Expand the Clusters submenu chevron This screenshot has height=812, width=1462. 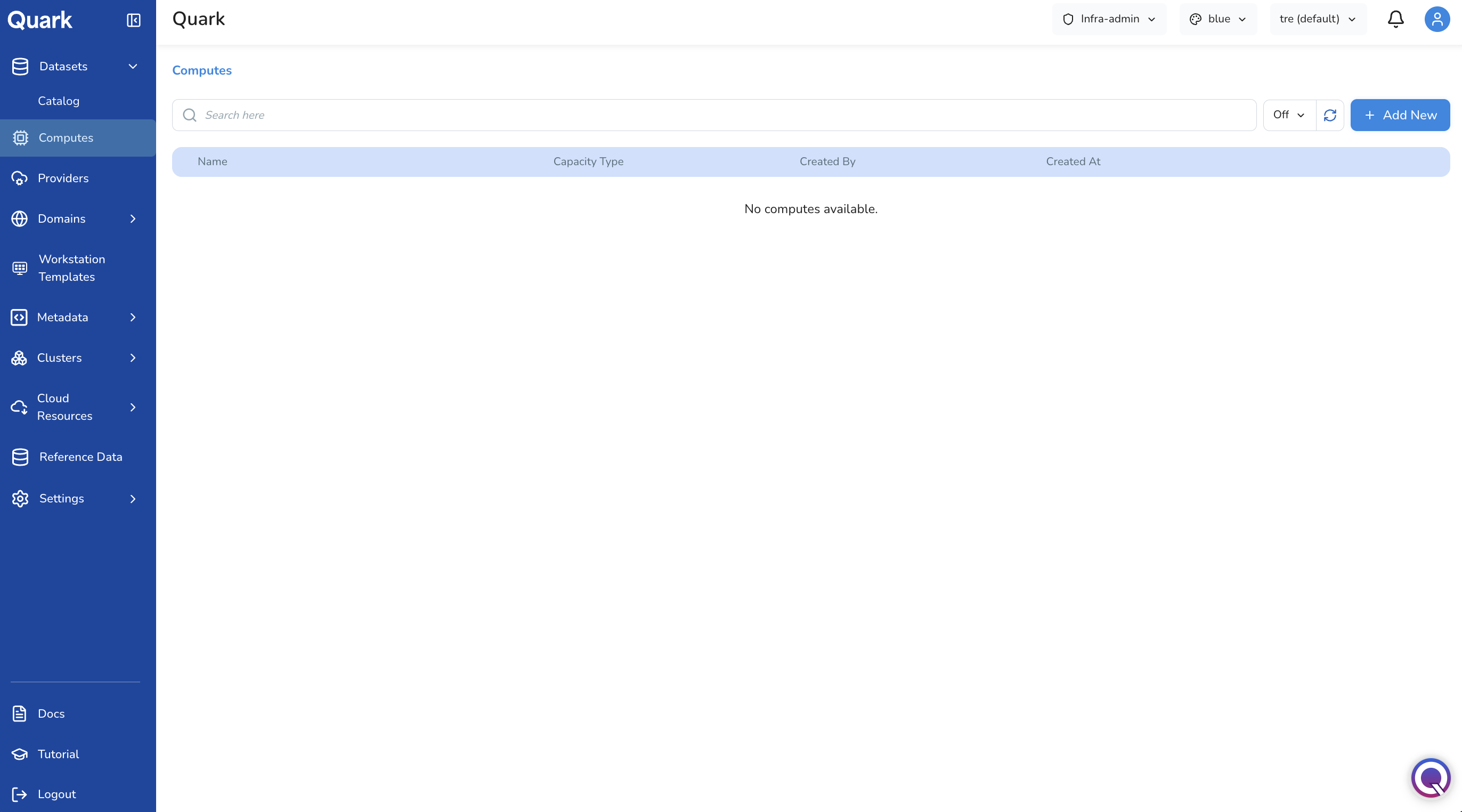point(133,358)
